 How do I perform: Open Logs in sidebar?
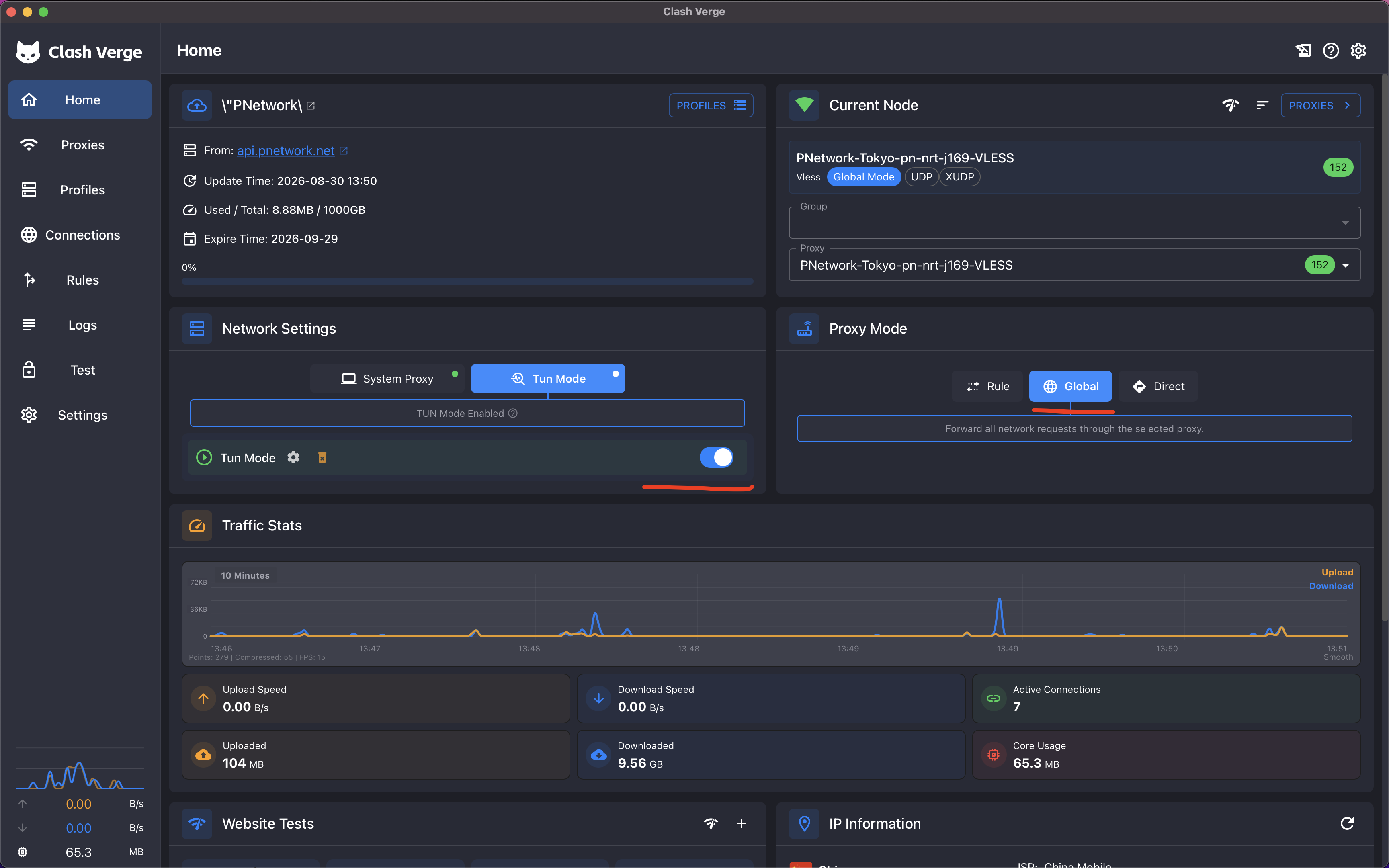coord(80,325)
